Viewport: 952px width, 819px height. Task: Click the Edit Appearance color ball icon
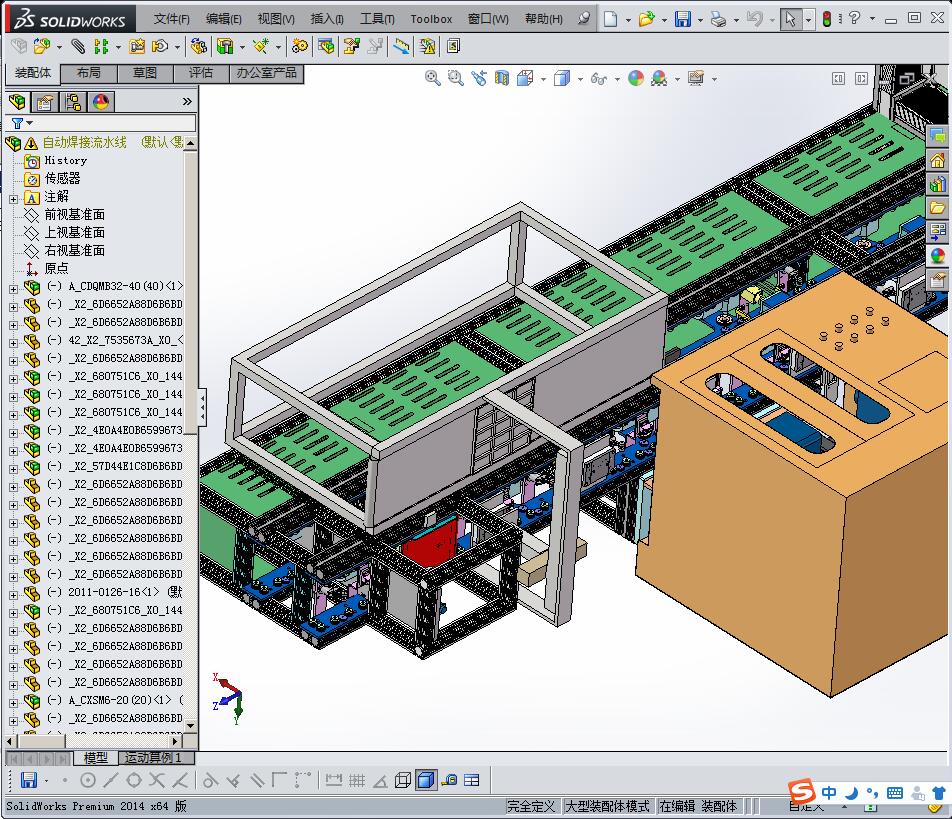tap(636, 78)
